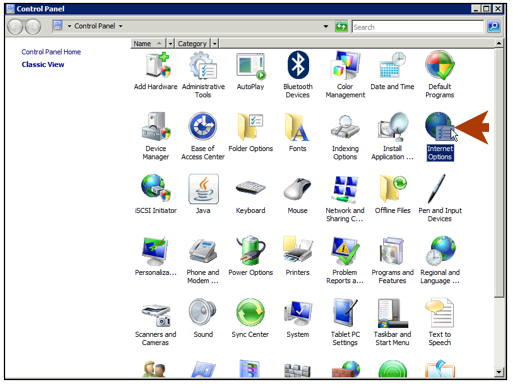Open iSCSI Initiator
Image resolution: width=513 pixels, height=386 pixels.
click(x=156, y=194)
